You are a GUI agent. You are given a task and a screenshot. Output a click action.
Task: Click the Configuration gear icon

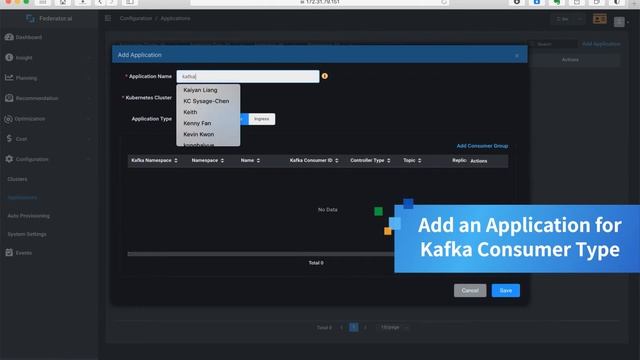pos(9,159)
